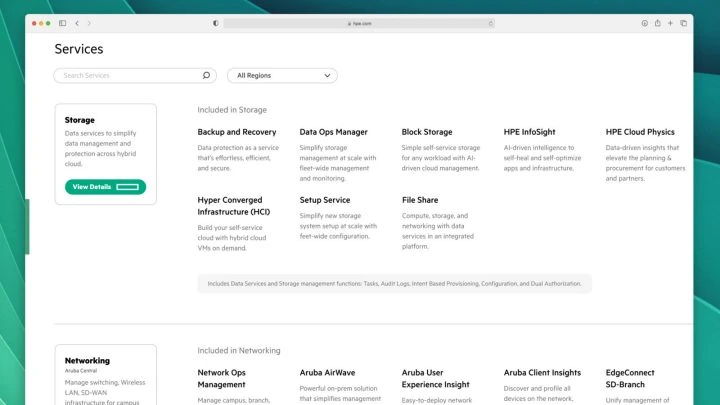Go forward with the browser forward arrow

[x=89, y=23]
